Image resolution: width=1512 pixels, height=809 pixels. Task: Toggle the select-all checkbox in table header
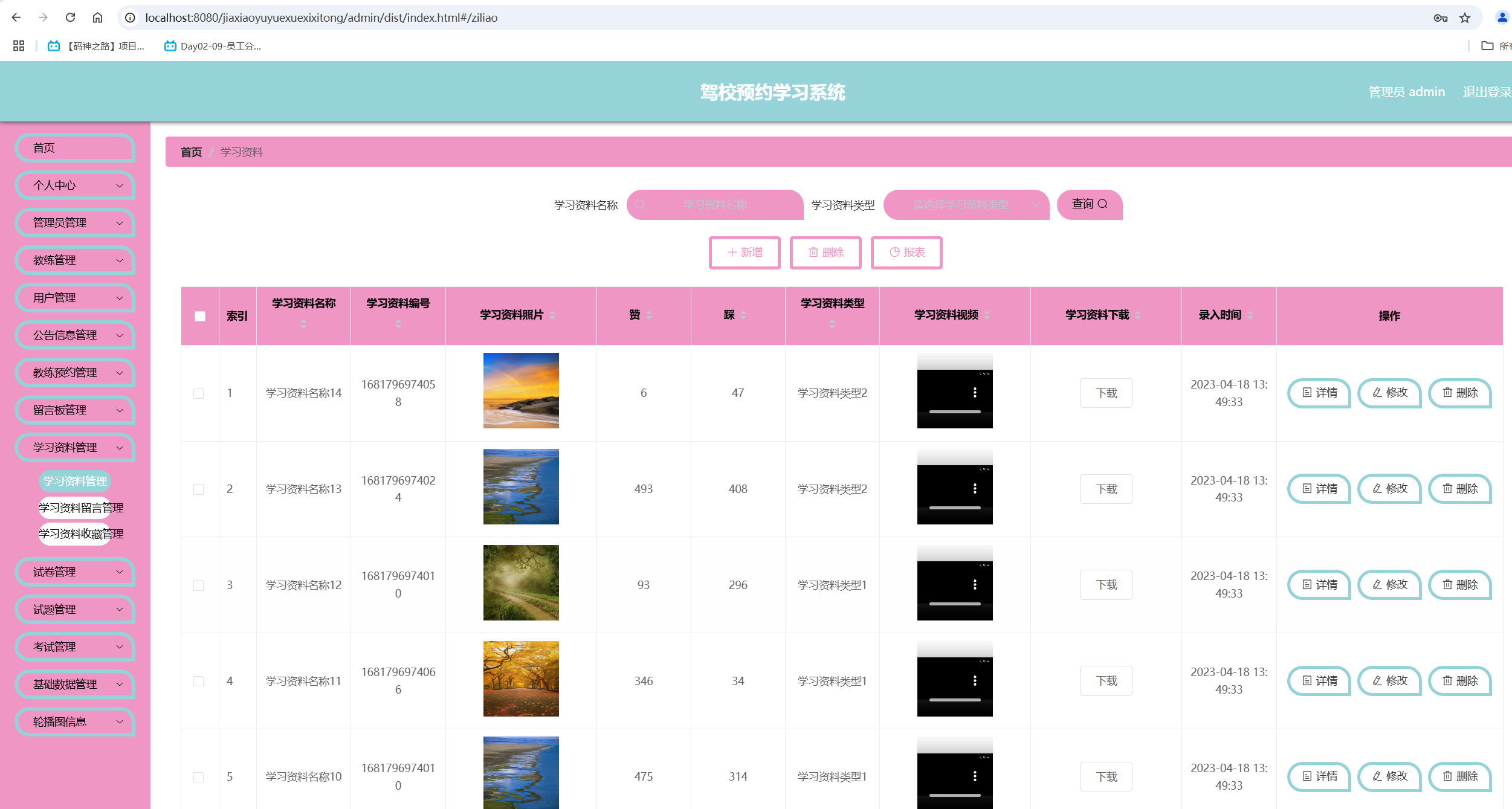[200, 316]
